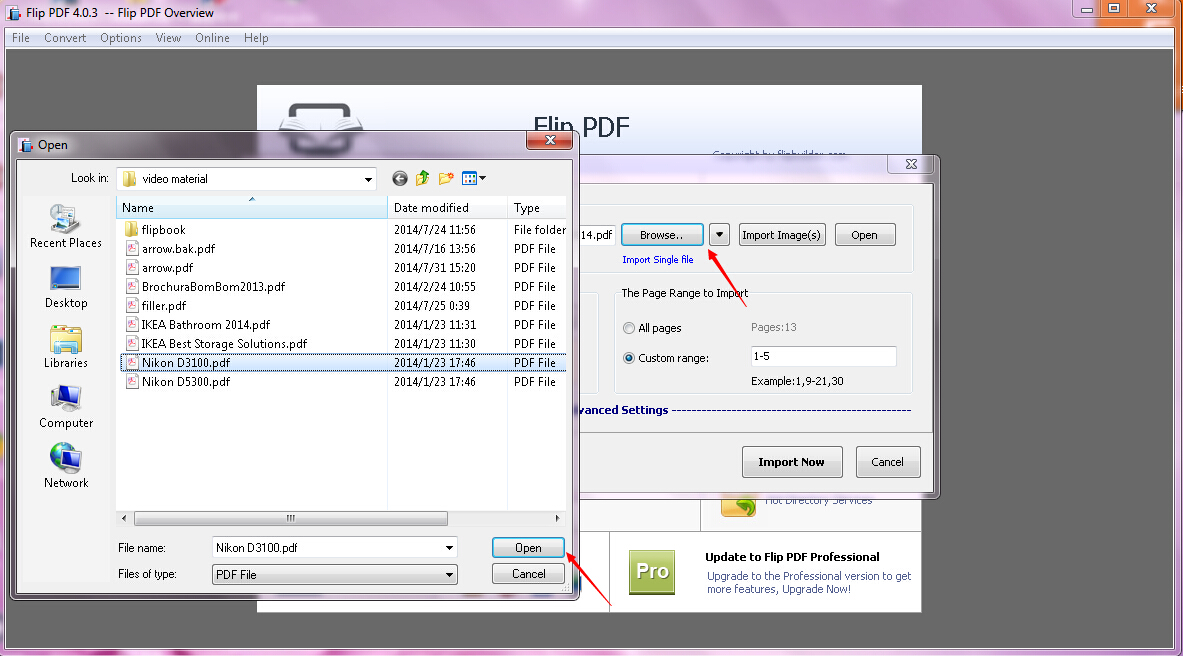Open the Options menu
This screenshot has width=1183, height=656.
coord(121,38)
